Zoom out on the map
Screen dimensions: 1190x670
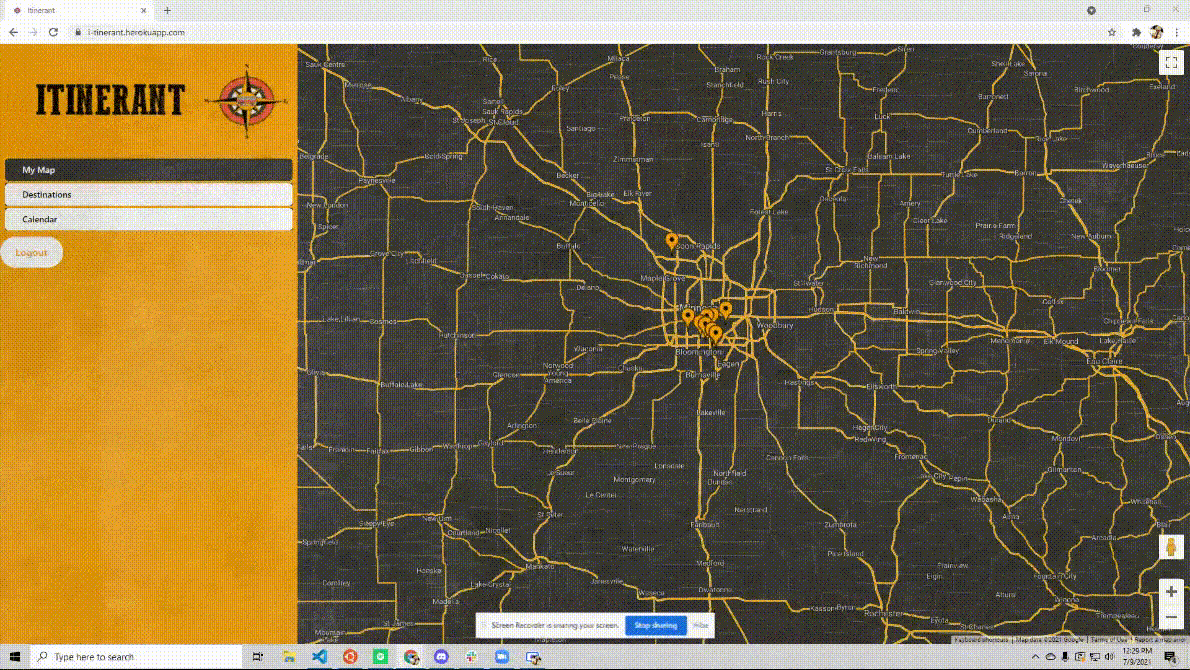(x=1171, y=617)
